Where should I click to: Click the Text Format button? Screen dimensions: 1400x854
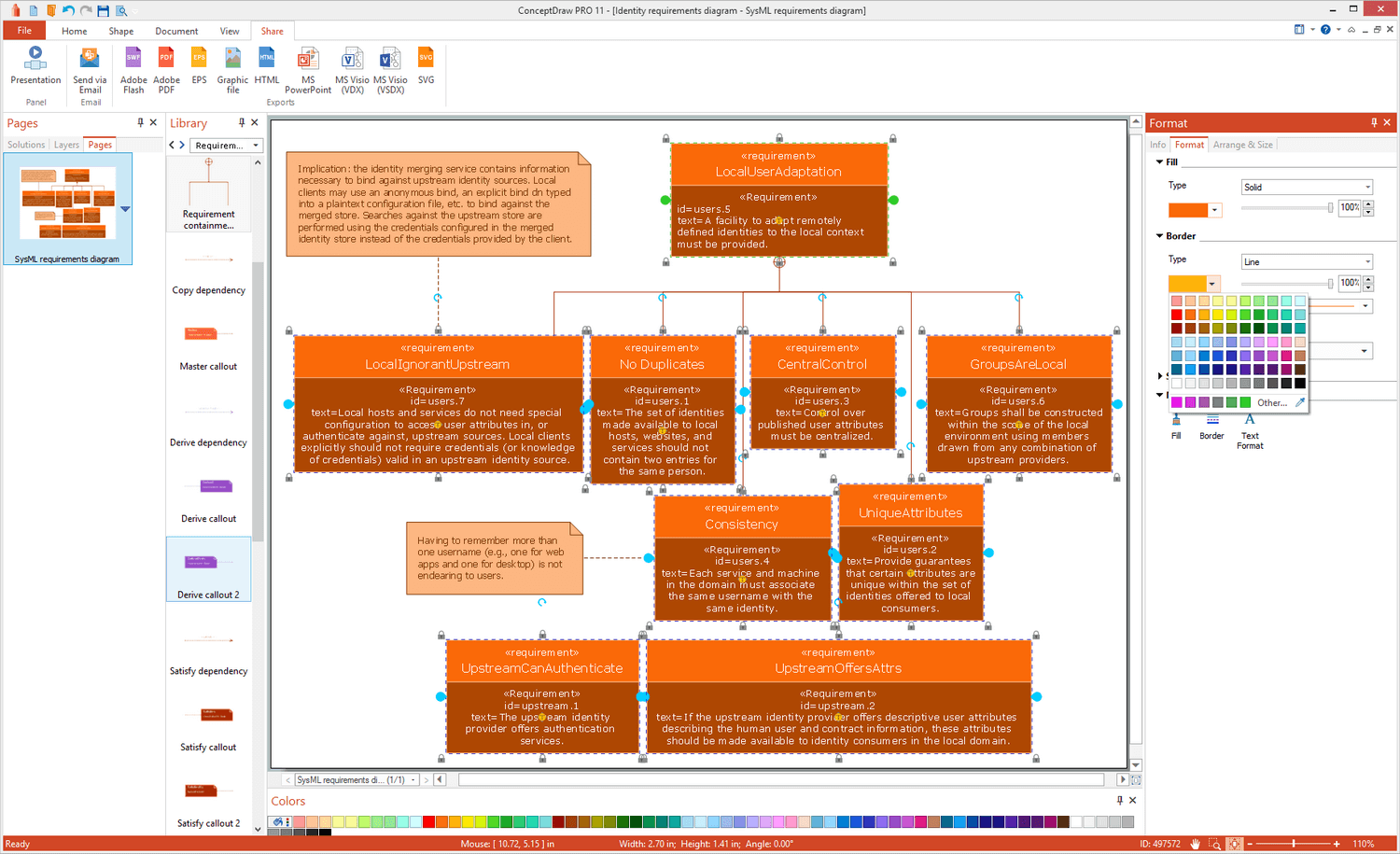tap(1250, 431)
